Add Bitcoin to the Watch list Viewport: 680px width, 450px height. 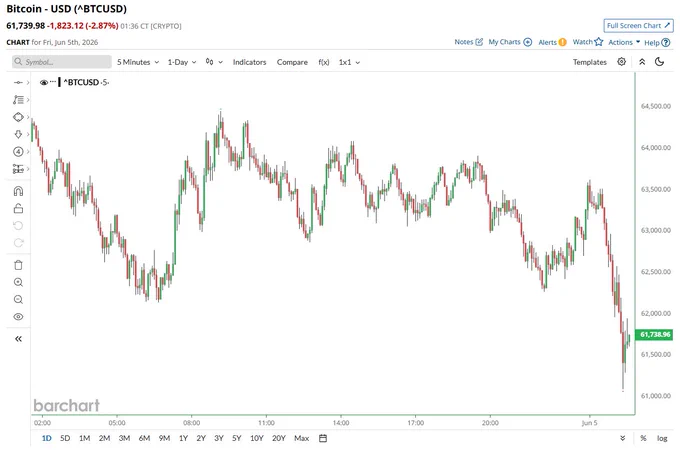pos(588,42)
